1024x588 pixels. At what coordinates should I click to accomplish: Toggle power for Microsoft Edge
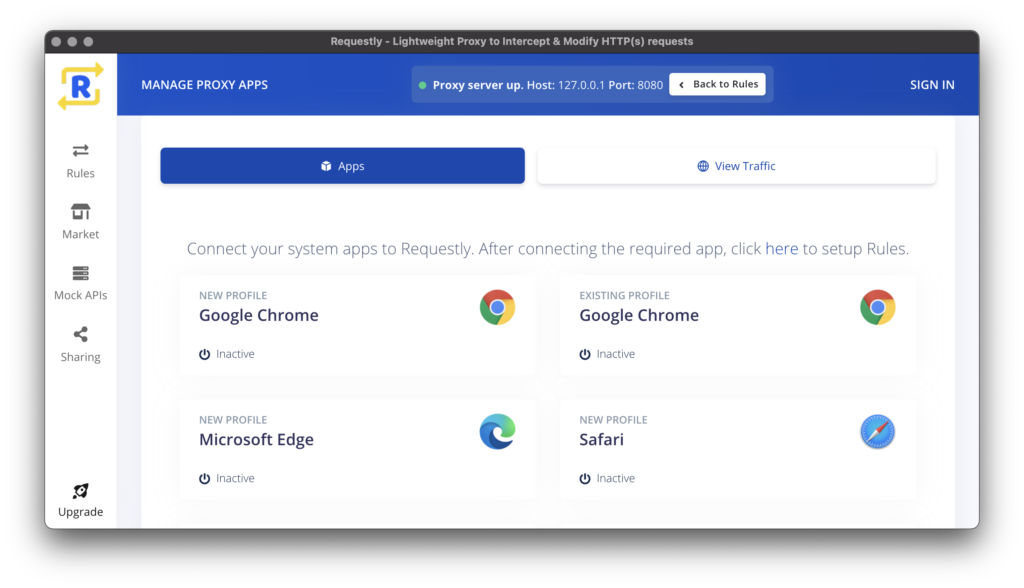pos(204,478)
